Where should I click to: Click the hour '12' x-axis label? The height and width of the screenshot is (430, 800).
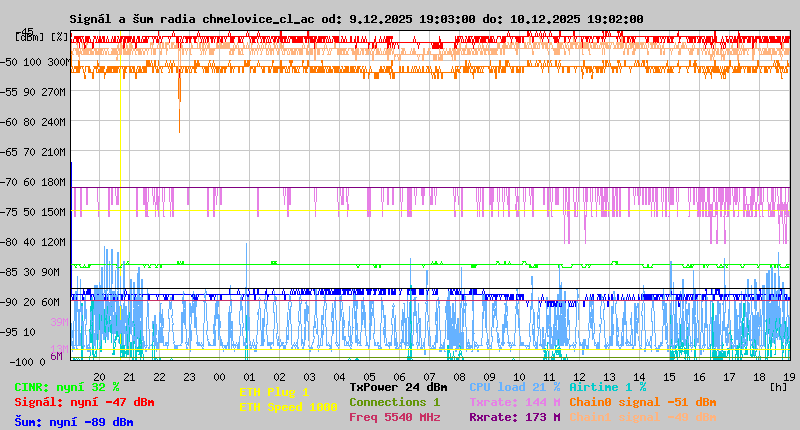[580, 377]
